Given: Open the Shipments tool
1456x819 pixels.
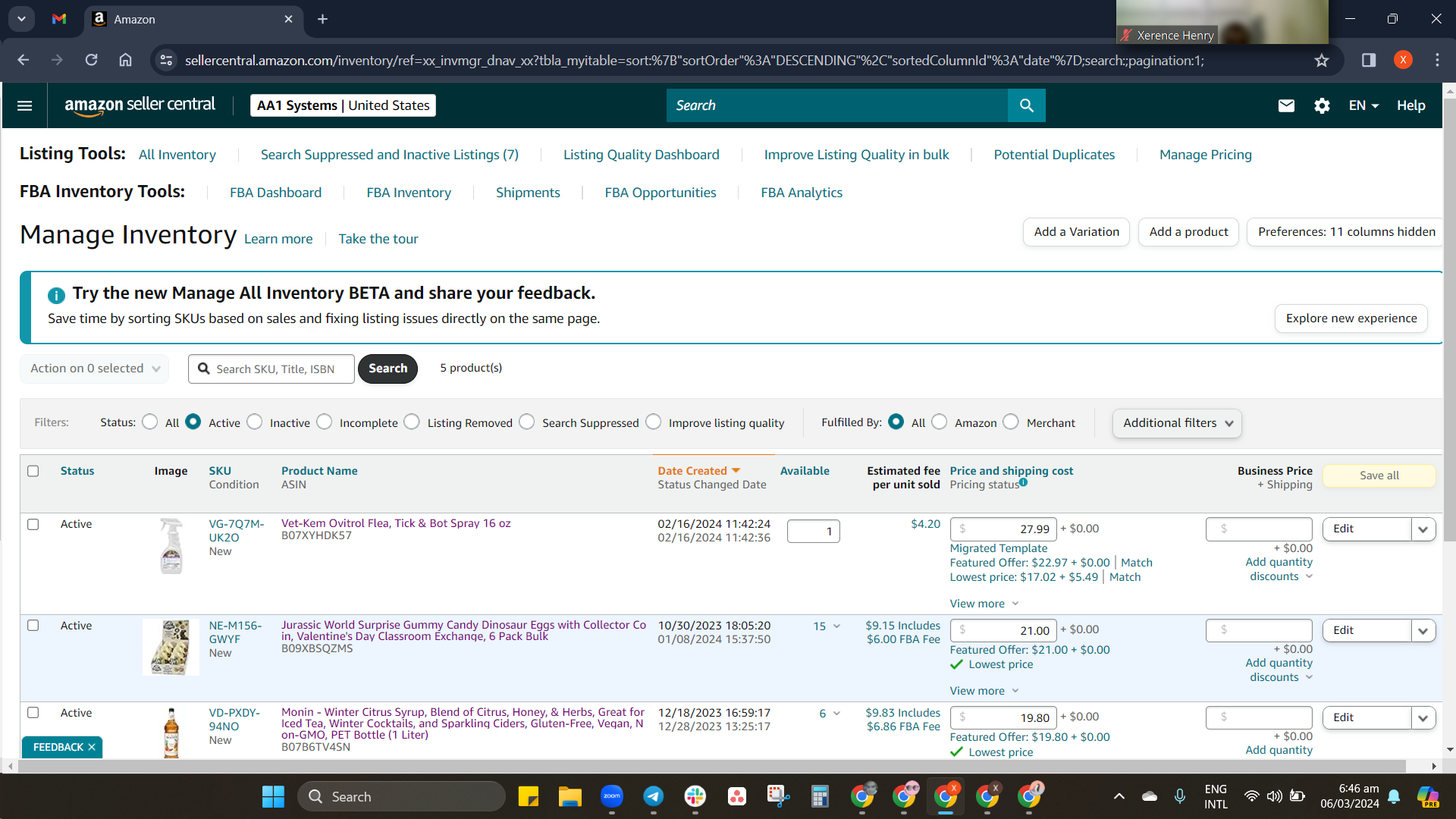Looking at the screenshot, I should coord(528,193).
